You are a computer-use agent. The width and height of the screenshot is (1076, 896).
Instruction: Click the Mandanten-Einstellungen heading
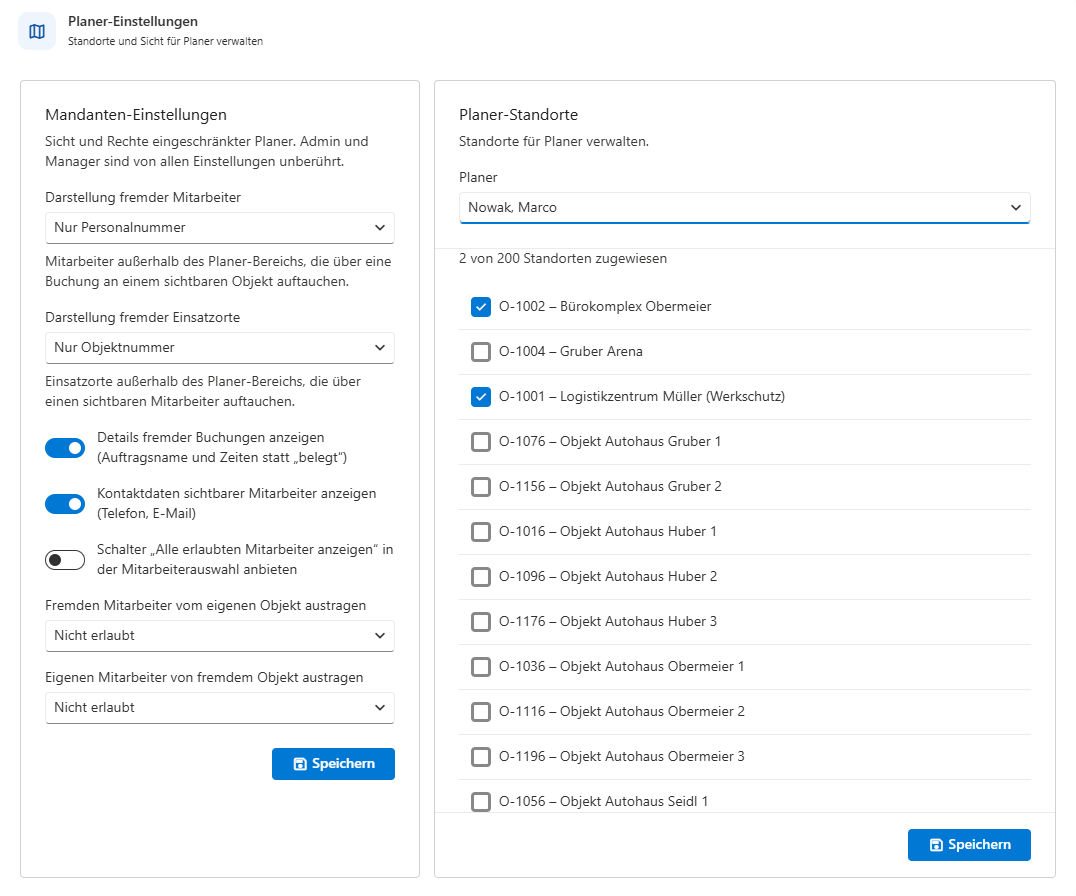point(136,115)
